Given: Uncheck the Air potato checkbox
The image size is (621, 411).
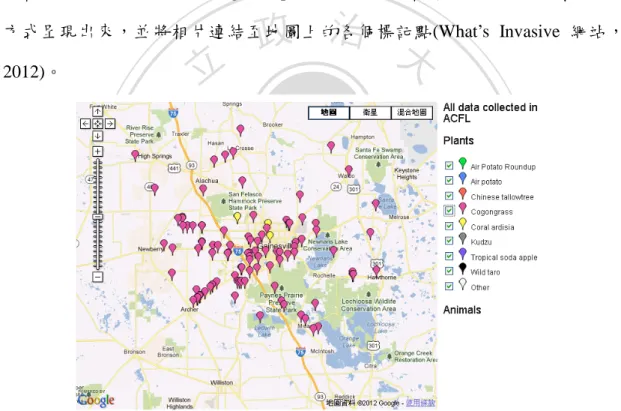Looking at the screenshot, I should click(x=449, y=181).
